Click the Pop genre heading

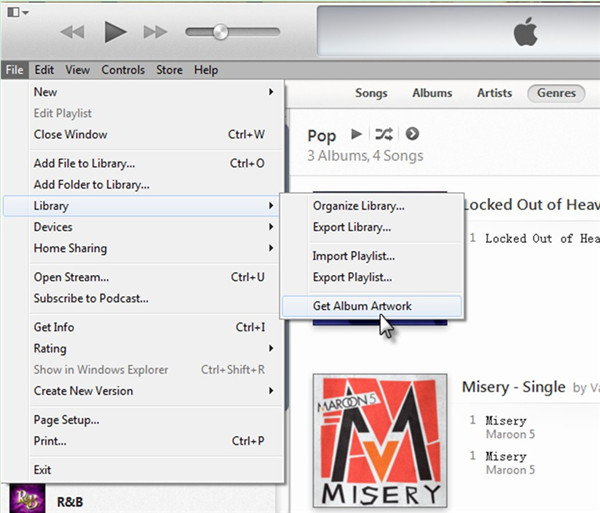pyautogui.click(x=321, y=136)
